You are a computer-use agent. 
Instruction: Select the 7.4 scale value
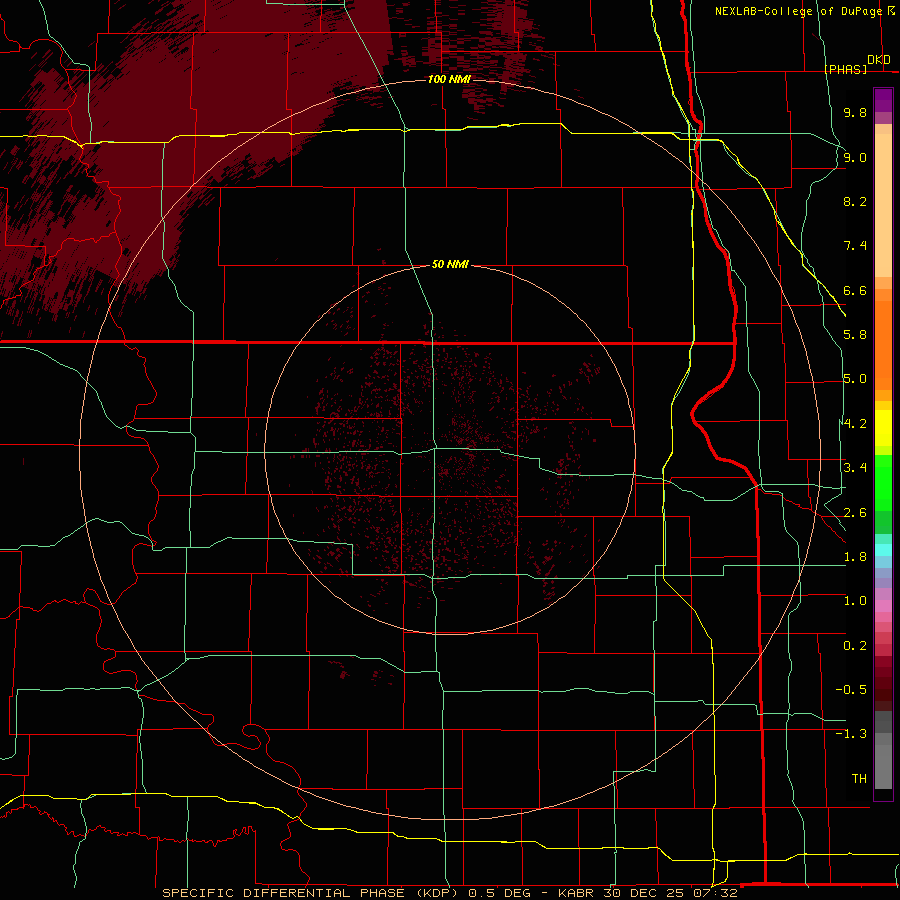pyautogui.click(x=855, y=246)
